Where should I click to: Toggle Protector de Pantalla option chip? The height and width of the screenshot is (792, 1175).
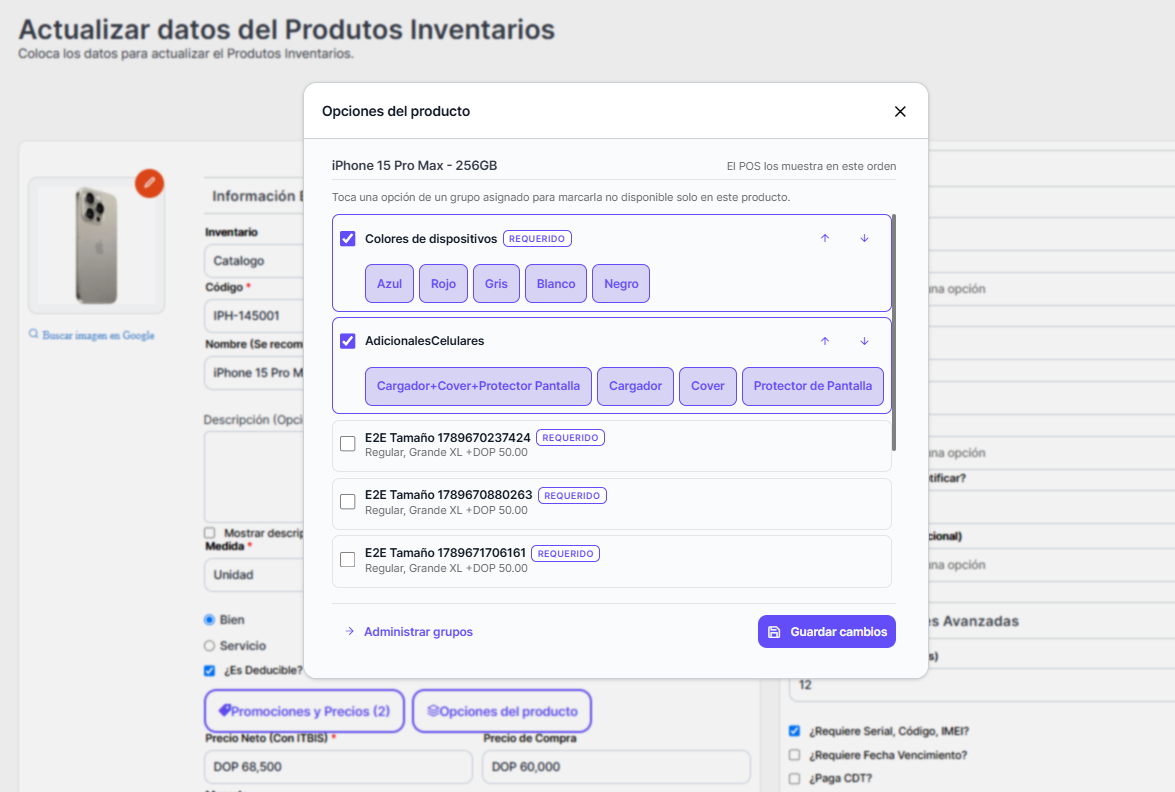pyautogui.click(x=812, y=386)
